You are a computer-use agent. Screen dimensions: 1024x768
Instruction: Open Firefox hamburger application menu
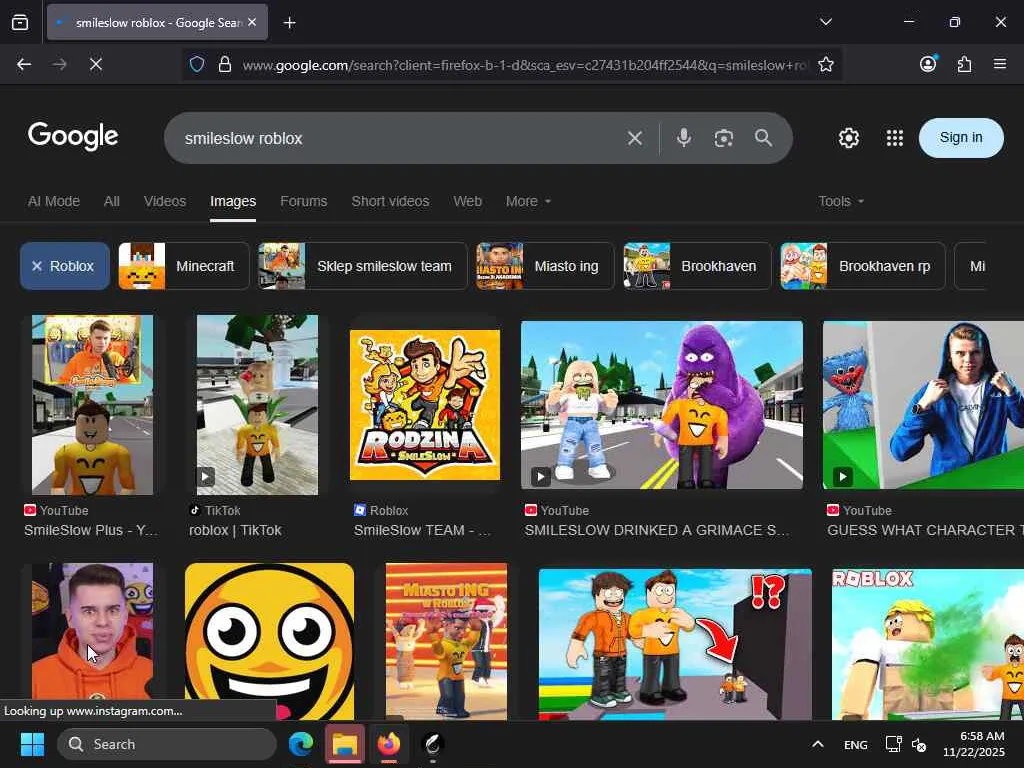(x=1000, y=64)
